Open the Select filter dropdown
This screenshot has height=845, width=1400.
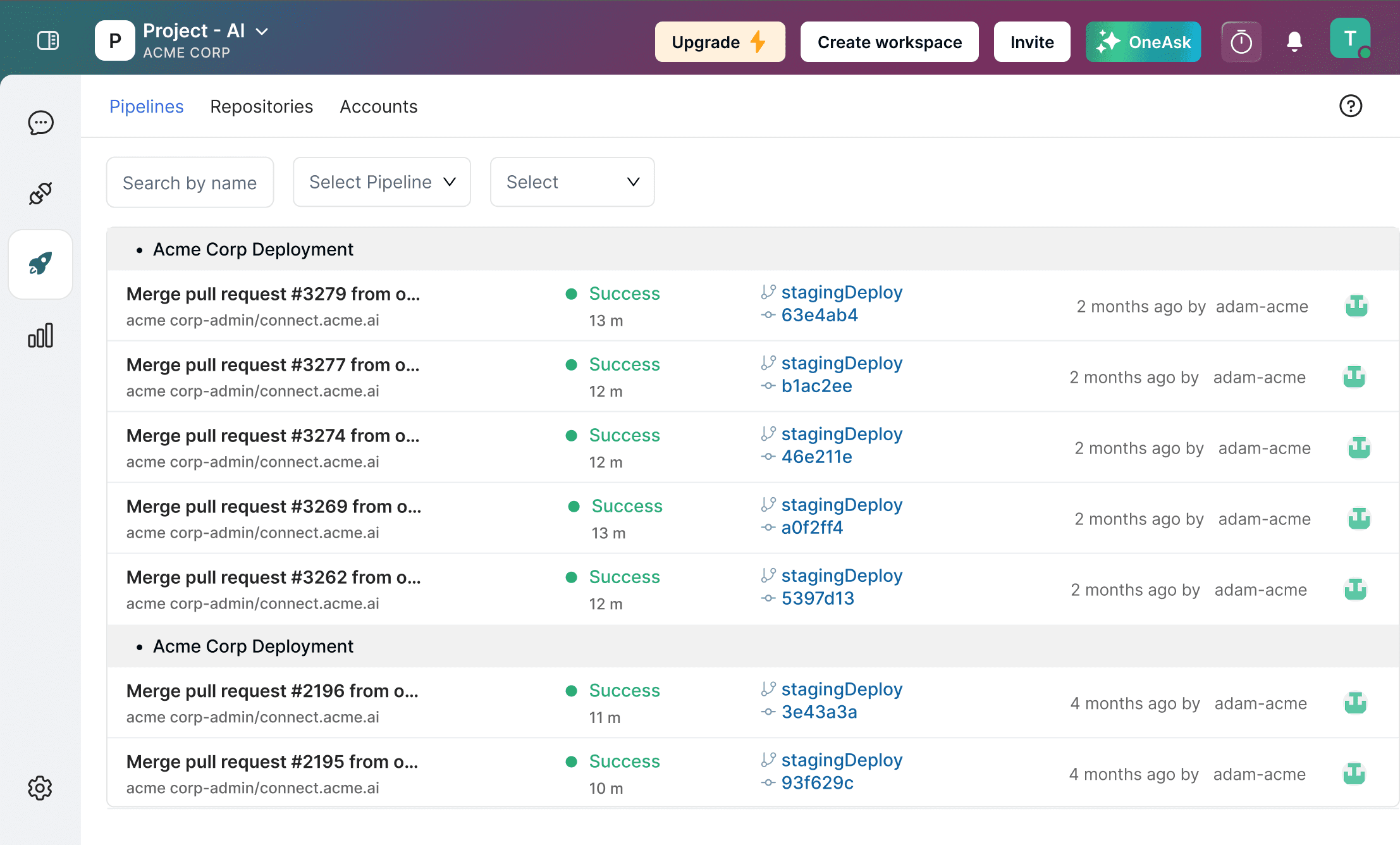pyautogui.click(x=572, y=182)
